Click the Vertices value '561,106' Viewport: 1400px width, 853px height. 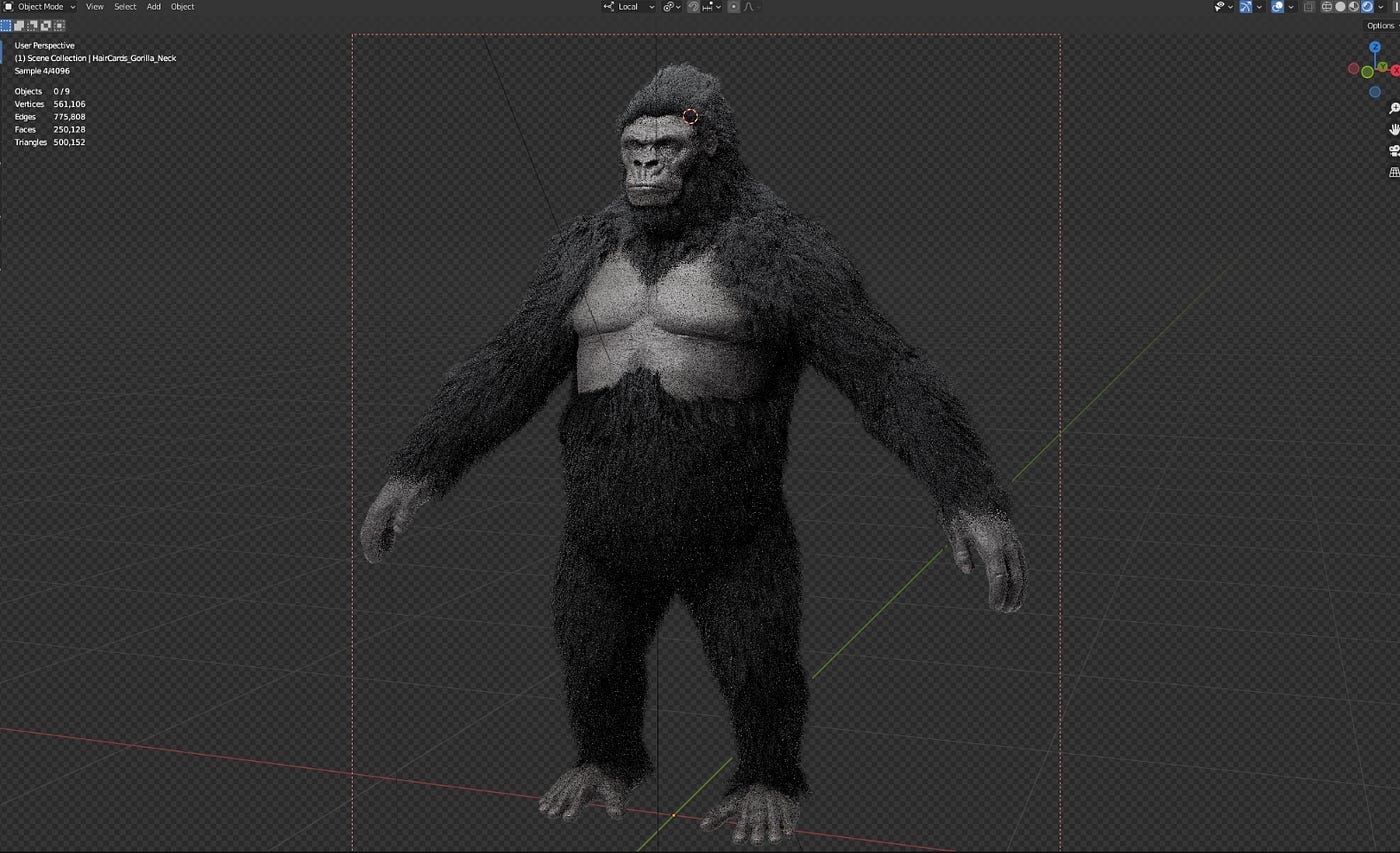pyautogui.click(x=70, y=104)
